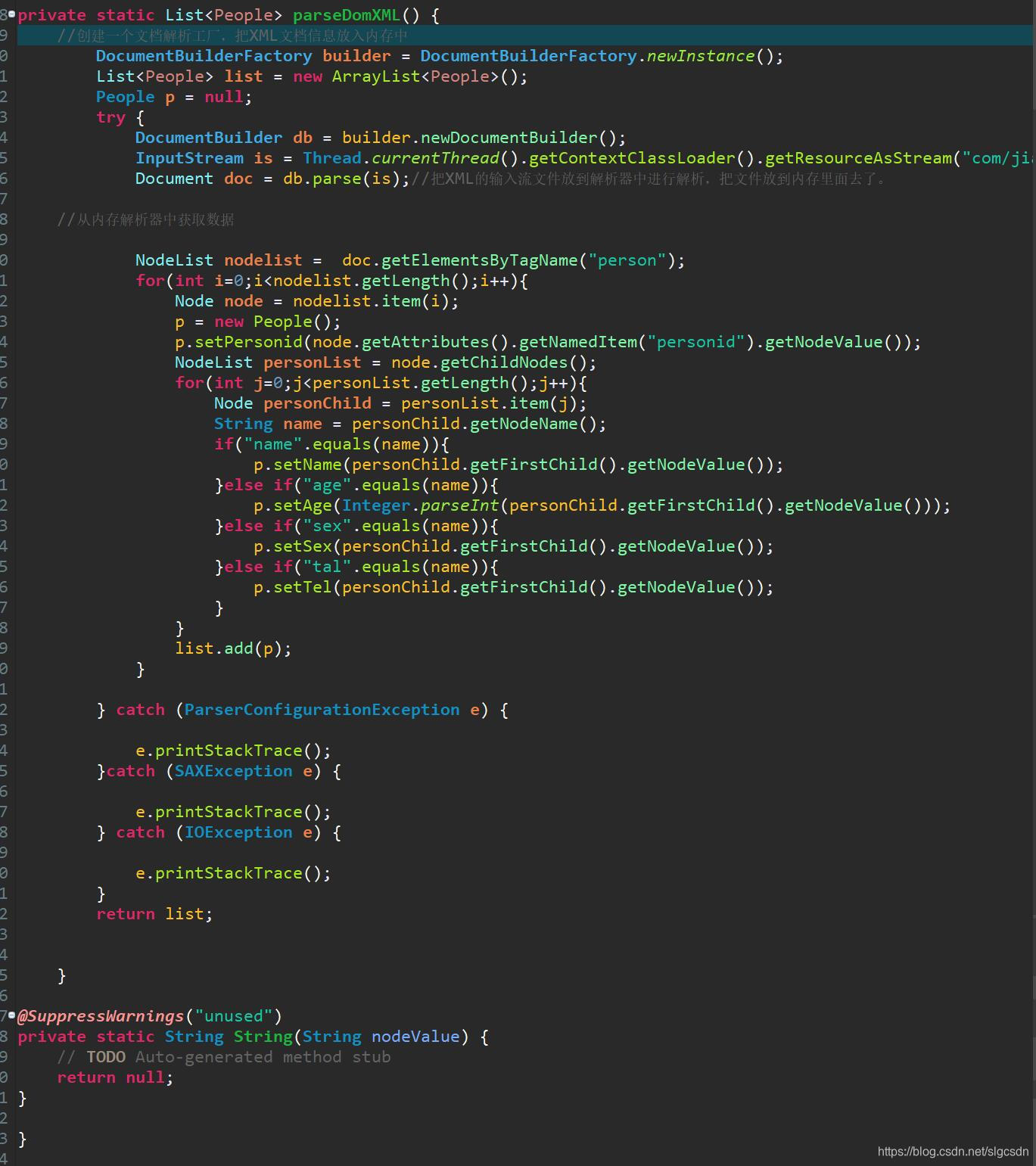Click IOException in the catch clause
The width and height of the screenshot is (1036, 1166).
pyautogui.click(x=238, y=832)
